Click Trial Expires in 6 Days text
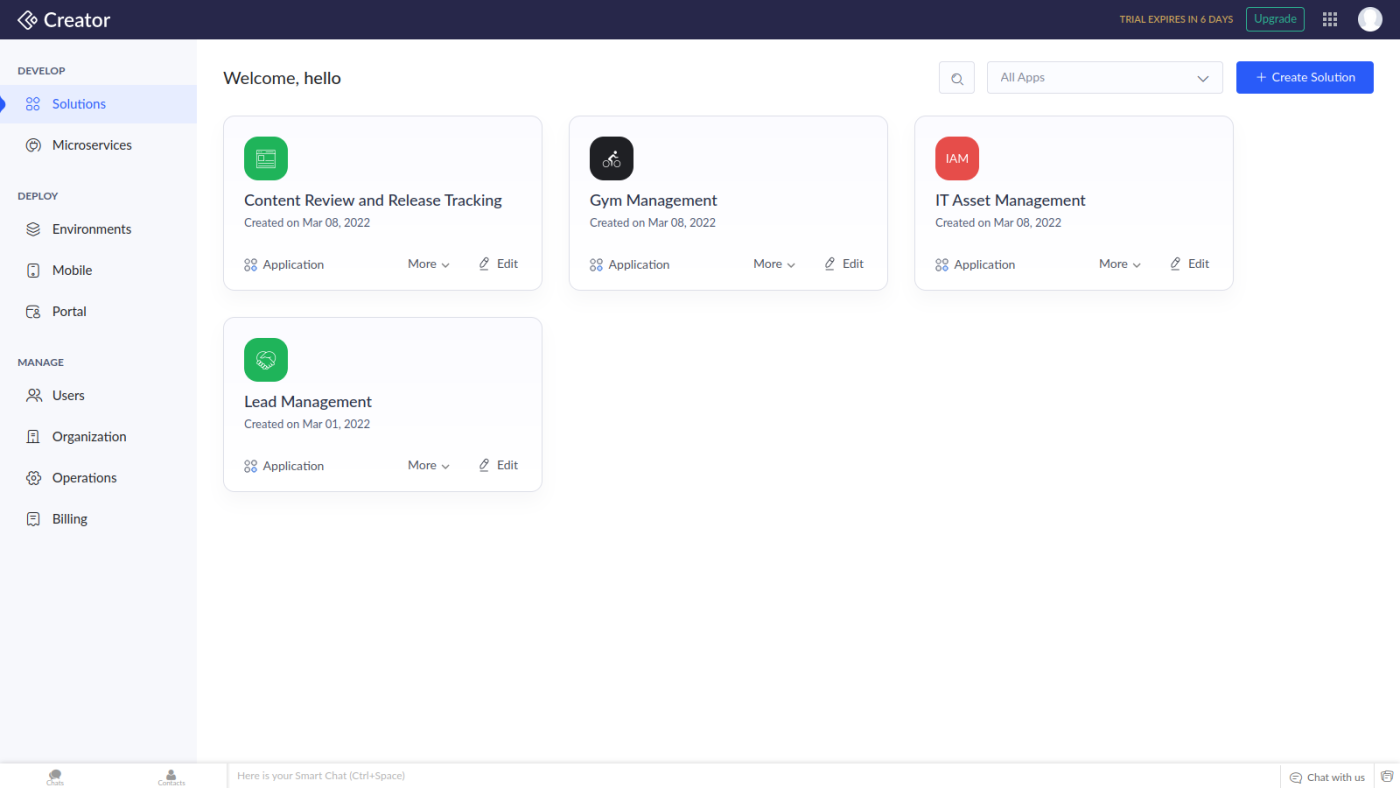 pos(1176,20)
